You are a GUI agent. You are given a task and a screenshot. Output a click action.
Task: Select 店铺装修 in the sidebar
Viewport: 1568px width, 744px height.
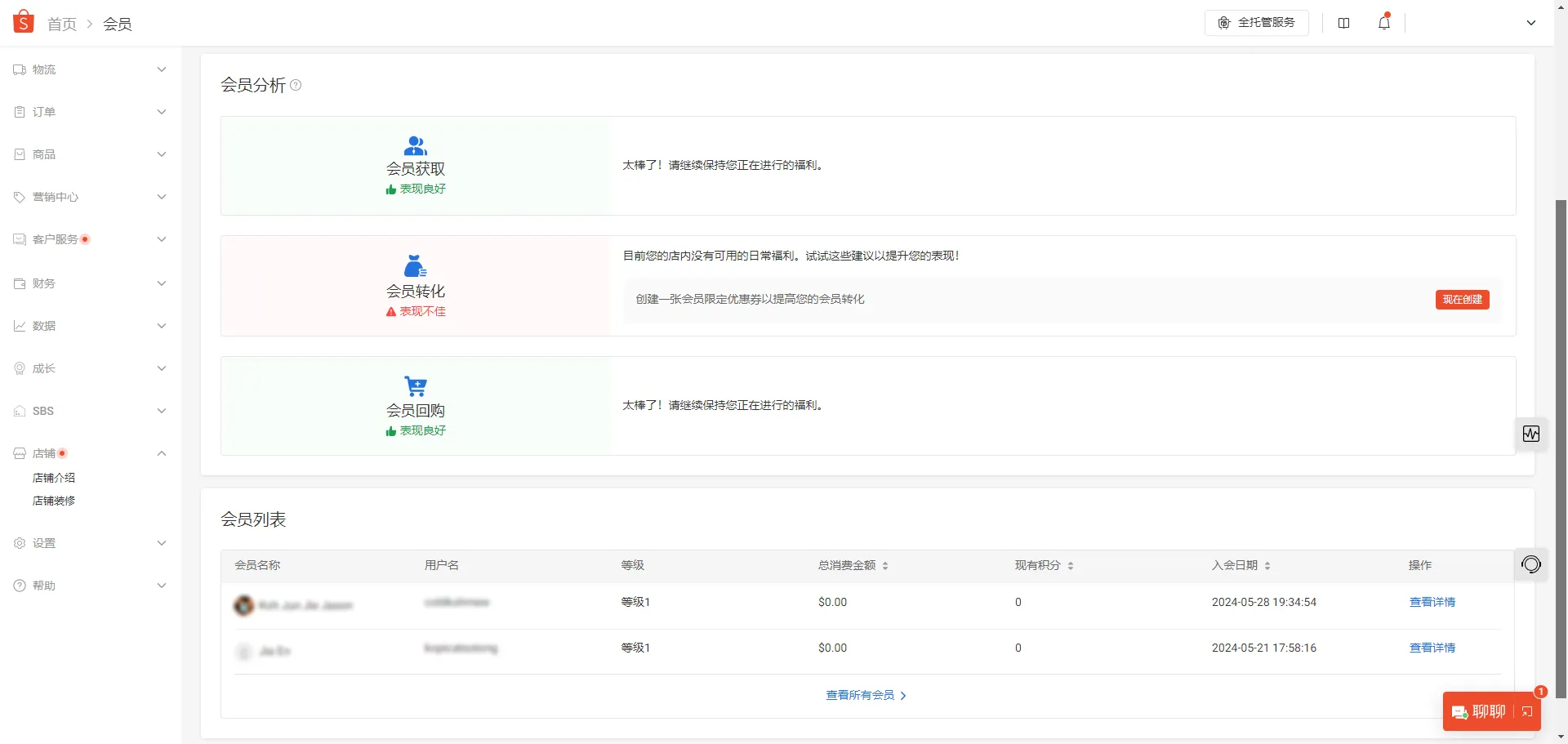[53, 501]
